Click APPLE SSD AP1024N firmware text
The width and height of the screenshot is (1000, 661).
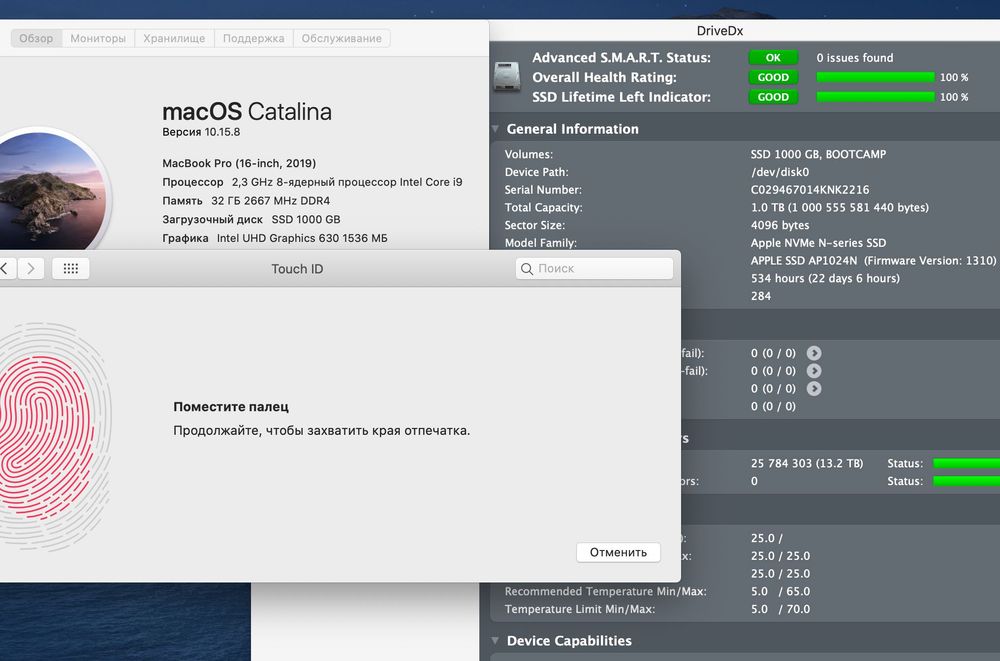pos(873,260)
